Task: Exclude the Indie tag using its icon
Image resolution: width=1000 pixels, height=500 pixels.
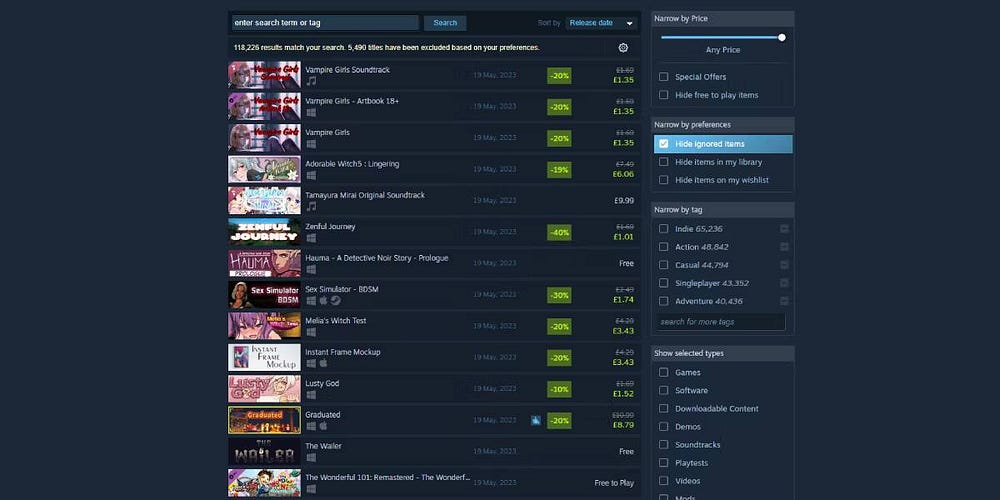Action: pyautogui.click(x=784, y=229)
